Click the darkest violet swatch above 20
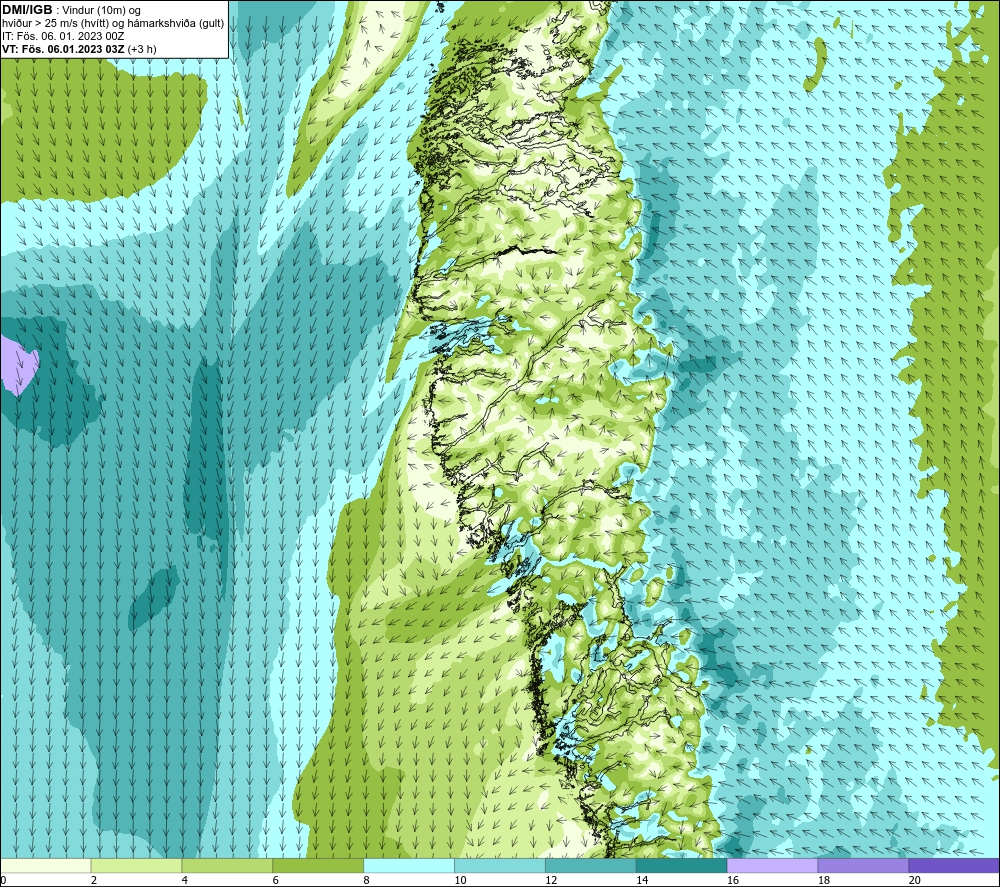 pos(953,865)
